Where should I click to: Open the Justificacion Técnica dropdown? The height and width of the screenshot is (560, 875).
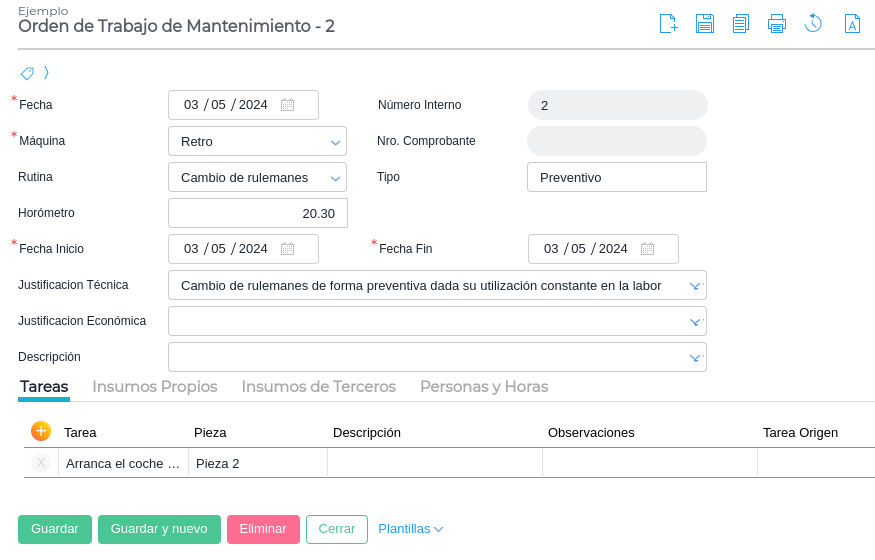point(695,286)
